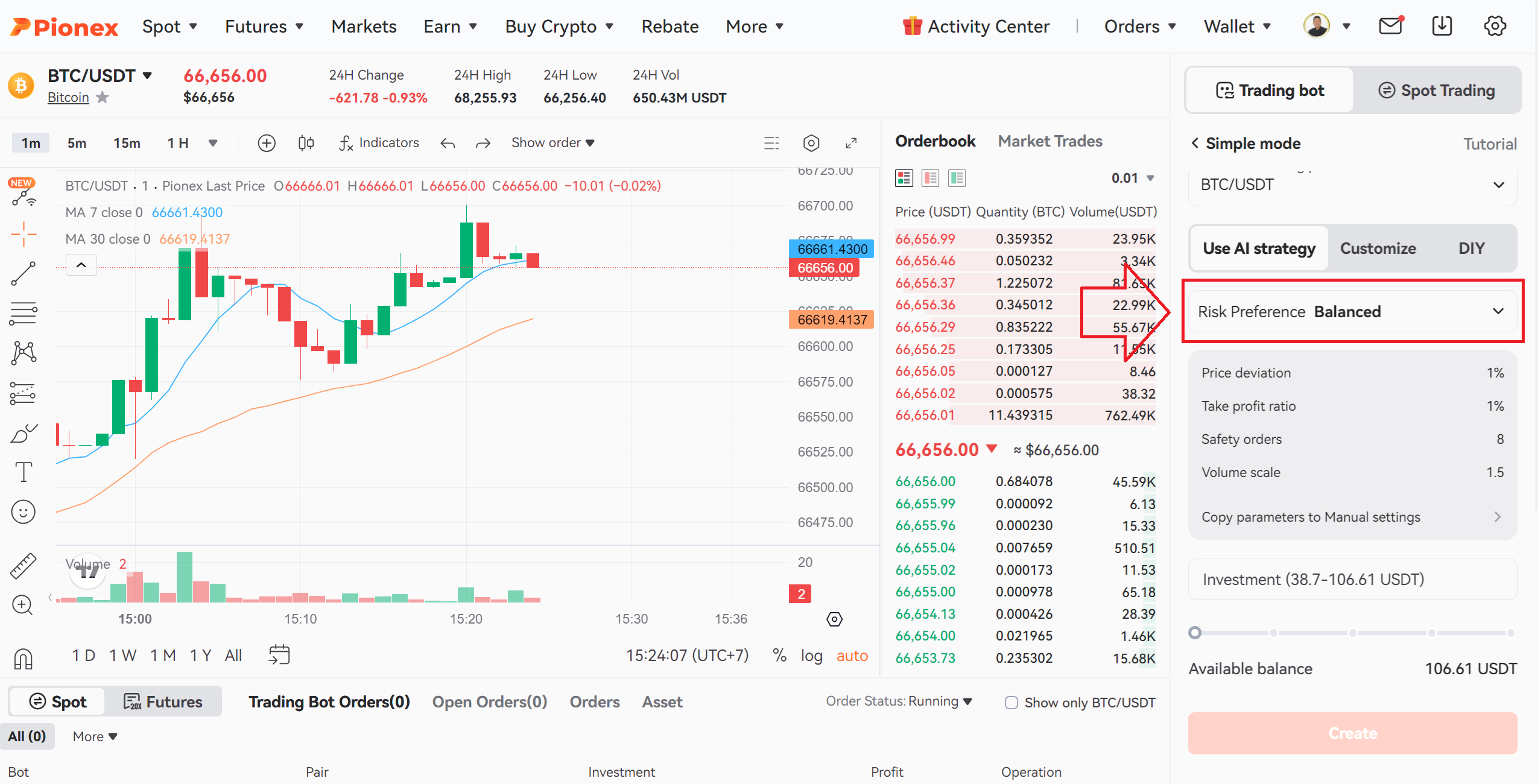Toggle the magnet snap tool
The image size is (1538, 784).
24,659
